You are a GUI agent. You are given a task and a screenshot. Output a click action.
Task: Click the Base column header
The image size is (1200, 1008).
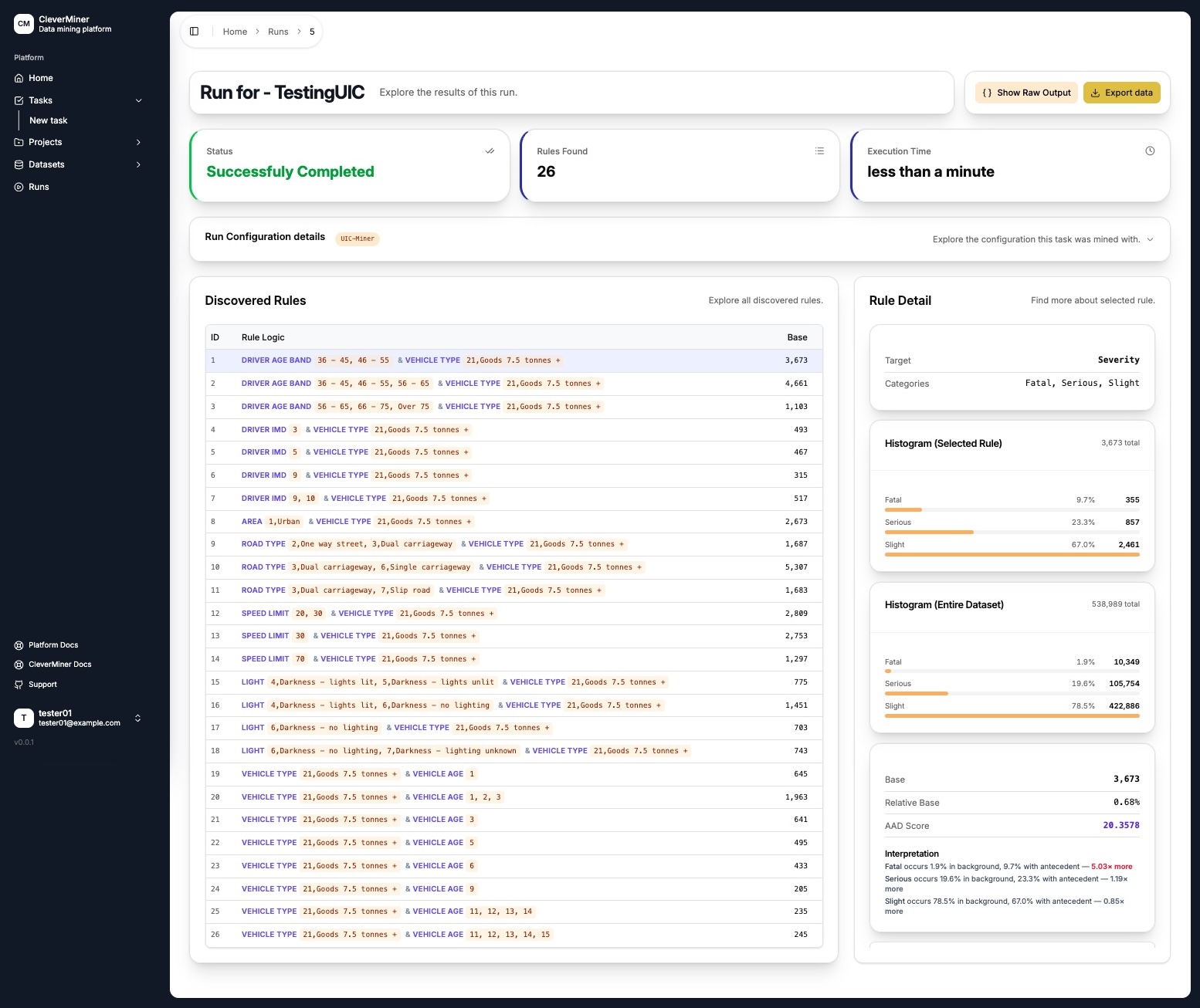[x=797, y=337]
